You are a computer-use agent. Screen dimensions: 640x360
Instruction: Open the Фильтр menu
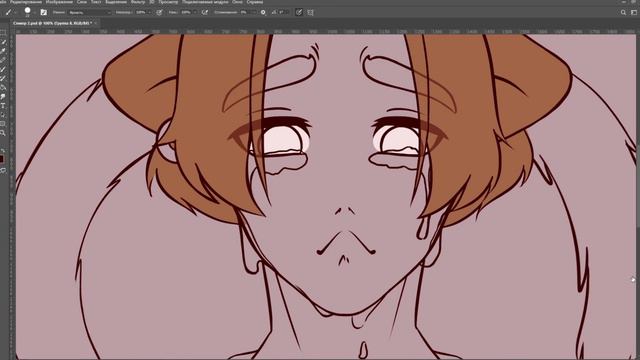coord(138,2)
